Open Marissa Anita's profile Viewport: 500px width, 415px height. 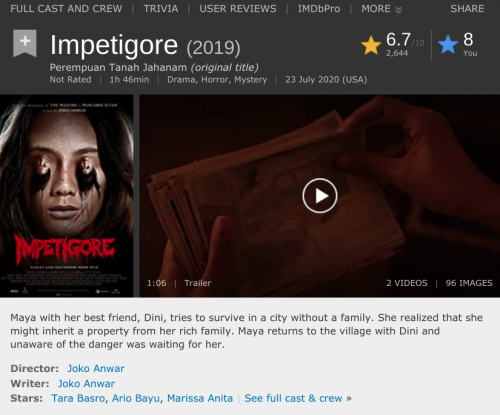point(200,398)
